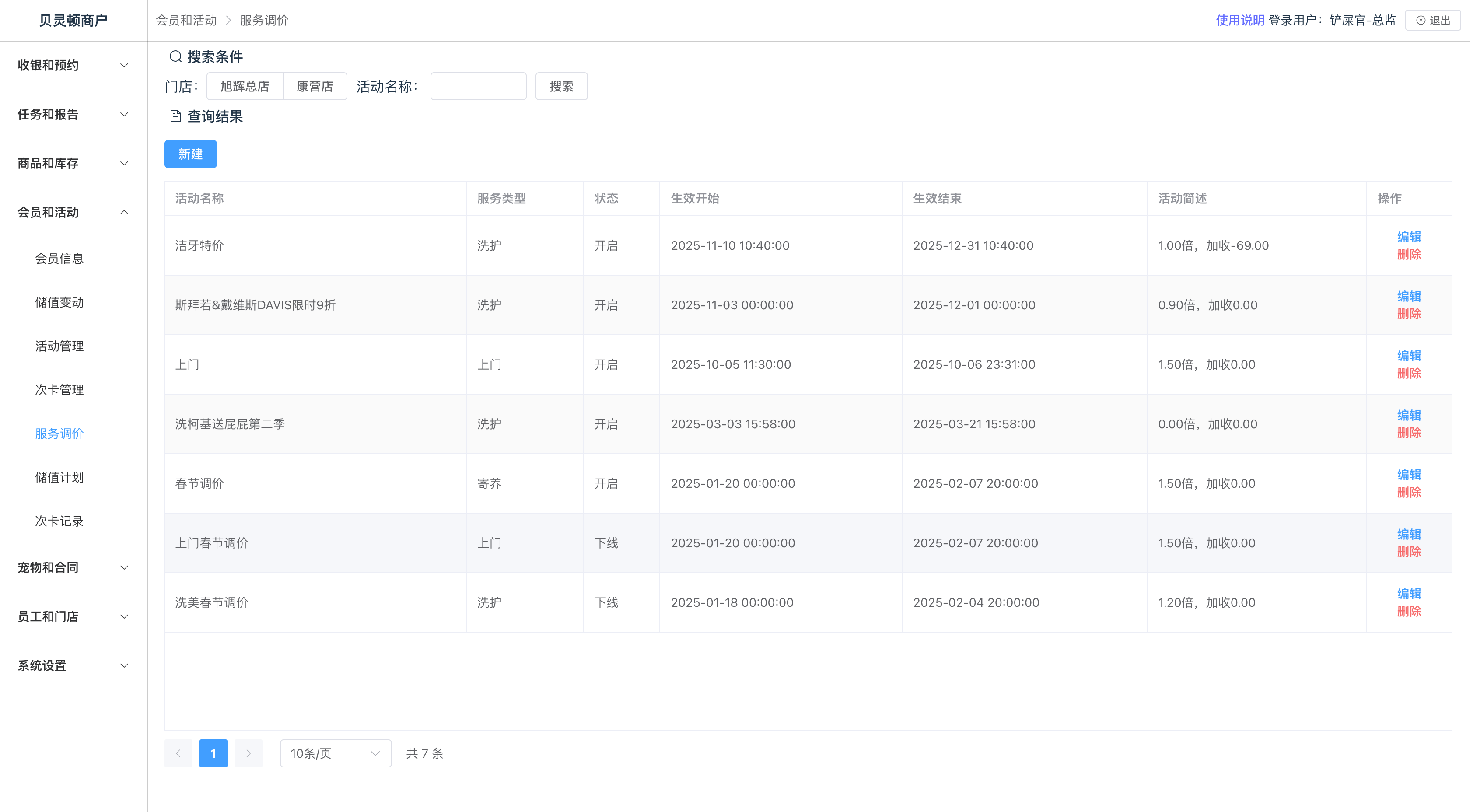Open the 储值计划 submenu item
Image resolution: width=1470 pixels, height=812 pixels.
coord(59,477)
